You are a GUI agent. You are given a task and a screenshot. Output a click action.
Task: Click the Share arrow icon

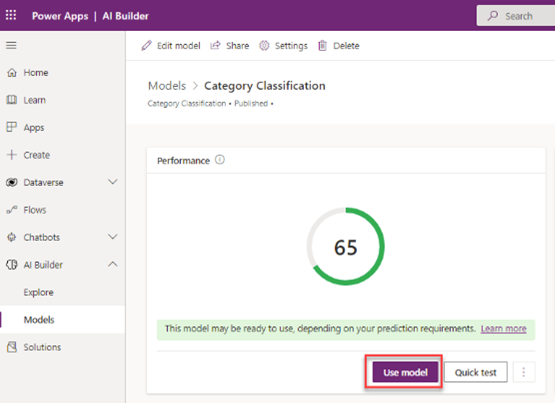click(215, 46)
